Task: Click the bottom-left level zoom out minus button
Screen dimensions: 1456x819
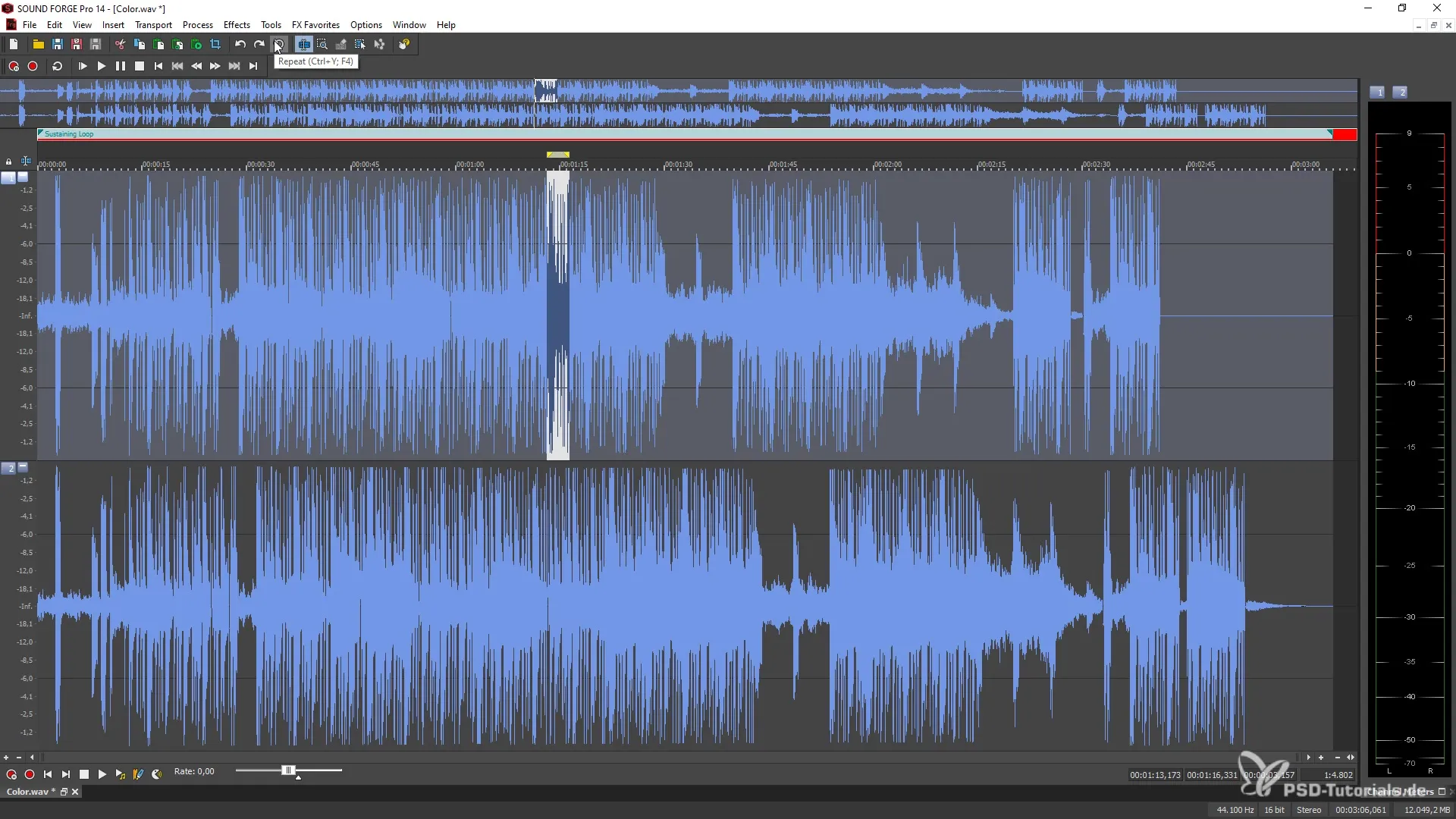Action: [x=19, y=758]
